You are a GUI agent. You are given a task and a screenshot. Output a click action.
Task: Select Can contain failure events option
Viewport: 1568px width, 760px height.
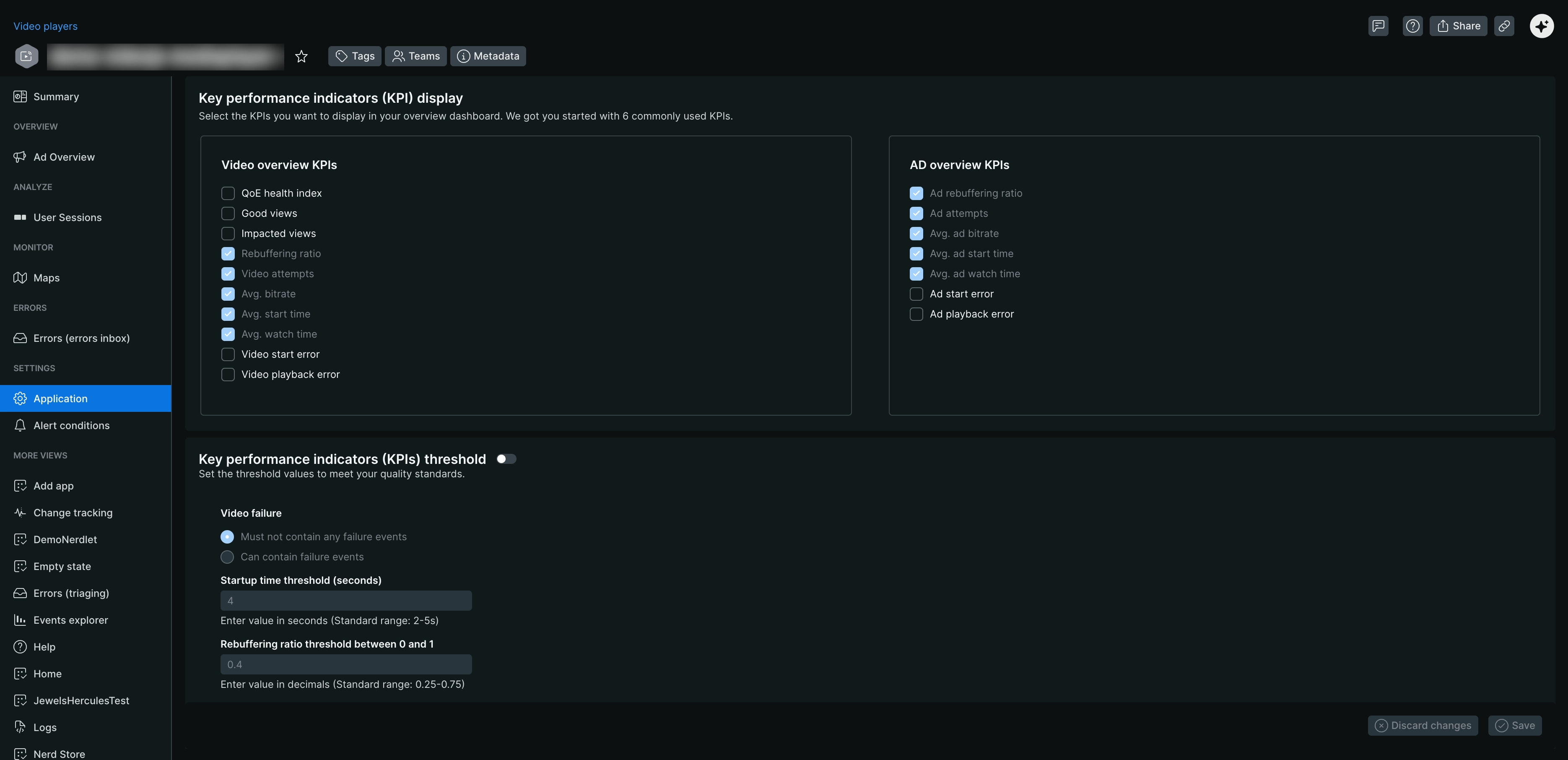[x=227, y=557]
